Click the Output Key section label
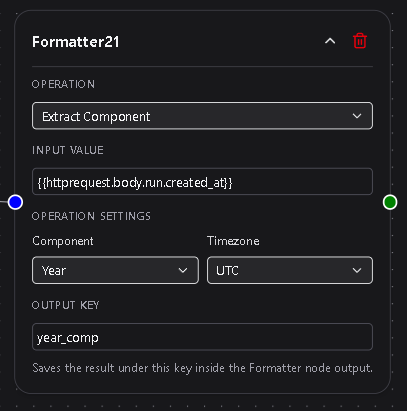The width and height of the screenshot is (407, 411). click(66, 305)
